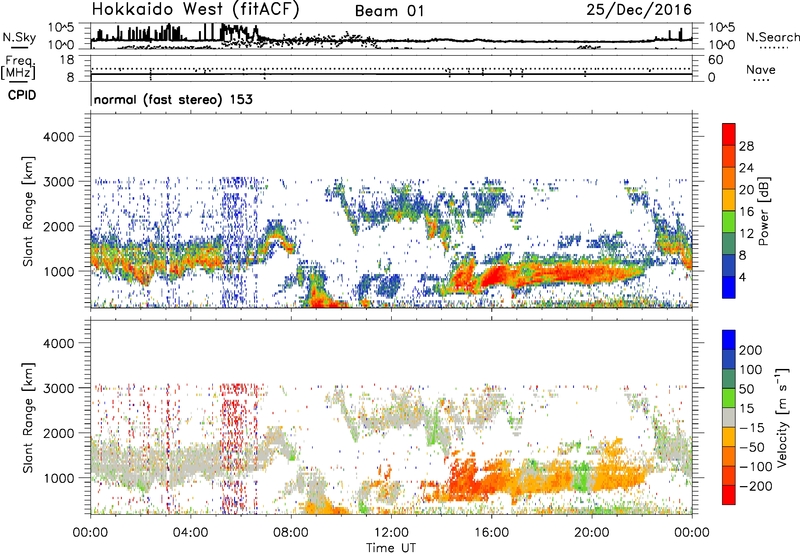The image size is (800, 554).
Task: Click the blue top of velocity colorbar
Action: pyautogui.click(x=729, y=340)
